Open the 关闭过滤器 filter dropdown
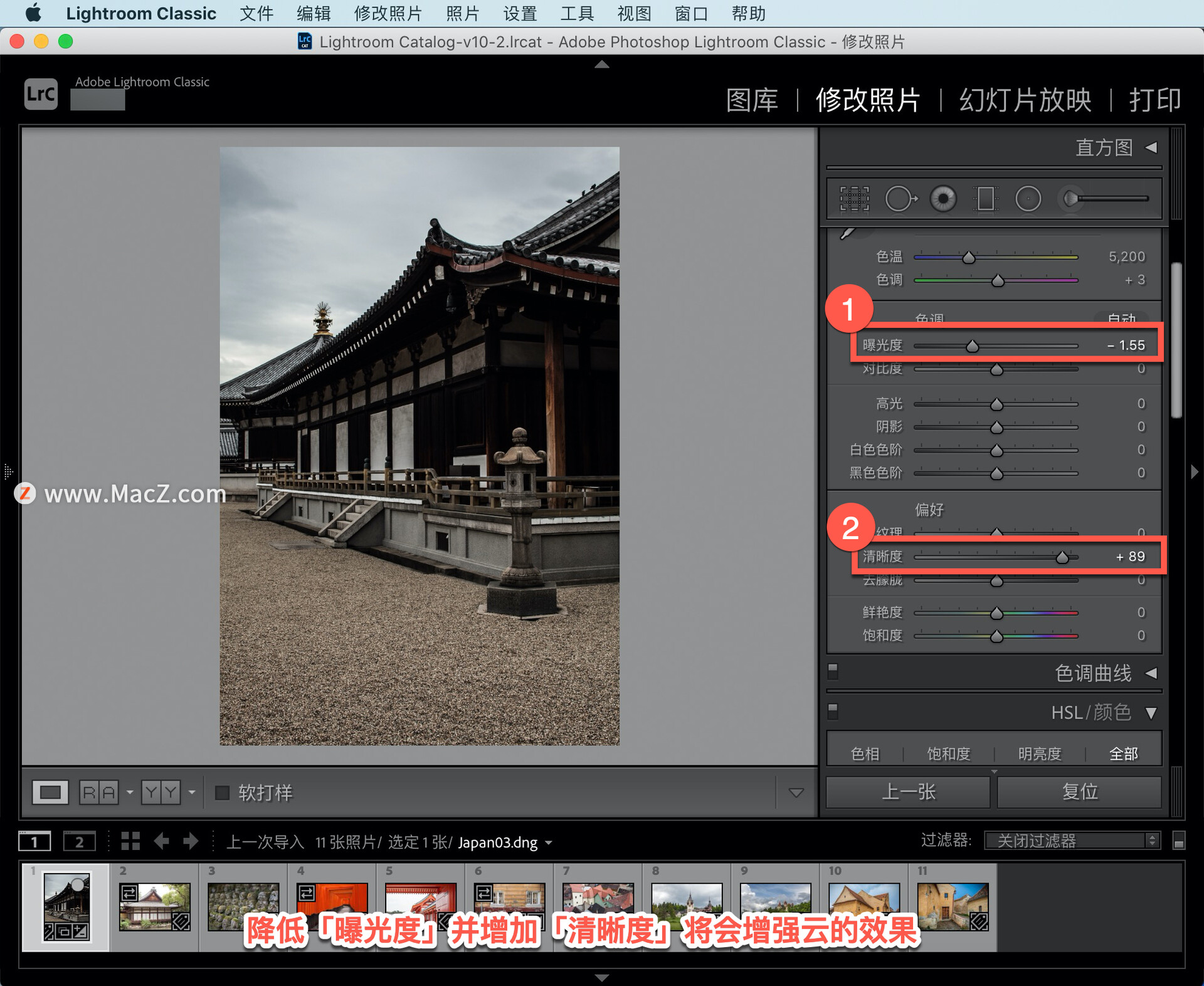 (x=1072, y=841)
